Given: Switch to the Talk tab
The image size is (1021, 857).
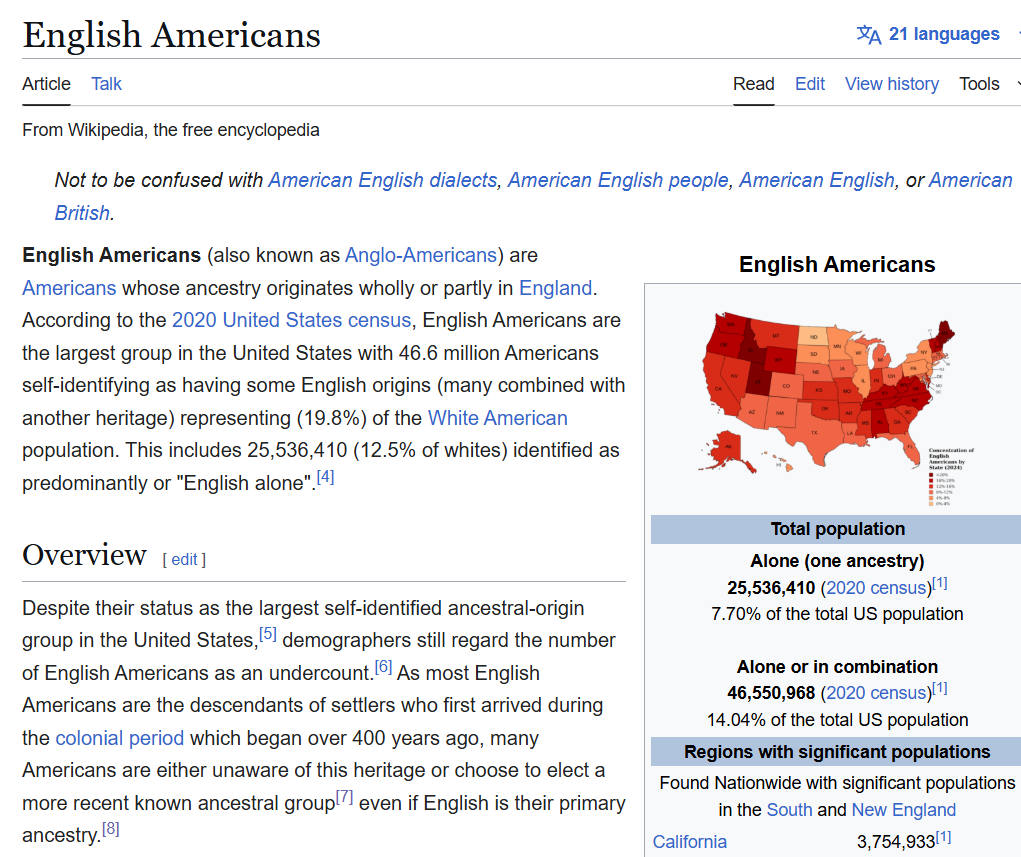Looking at the screenshot, I should pos(106,84).
